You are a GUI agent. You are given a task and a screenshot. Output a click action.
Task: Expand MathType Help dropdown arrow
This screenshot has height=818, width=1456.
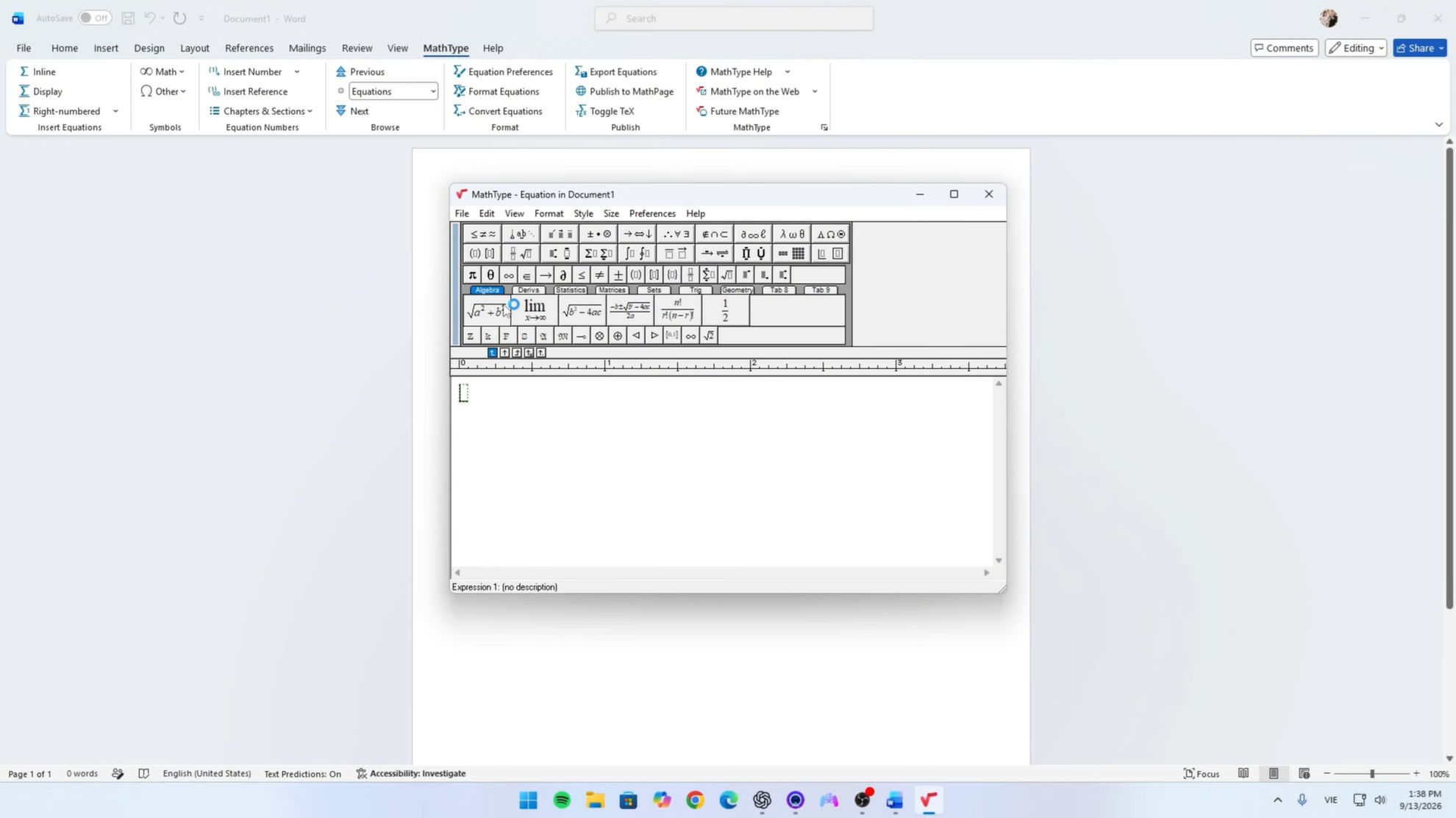(788, 71)
